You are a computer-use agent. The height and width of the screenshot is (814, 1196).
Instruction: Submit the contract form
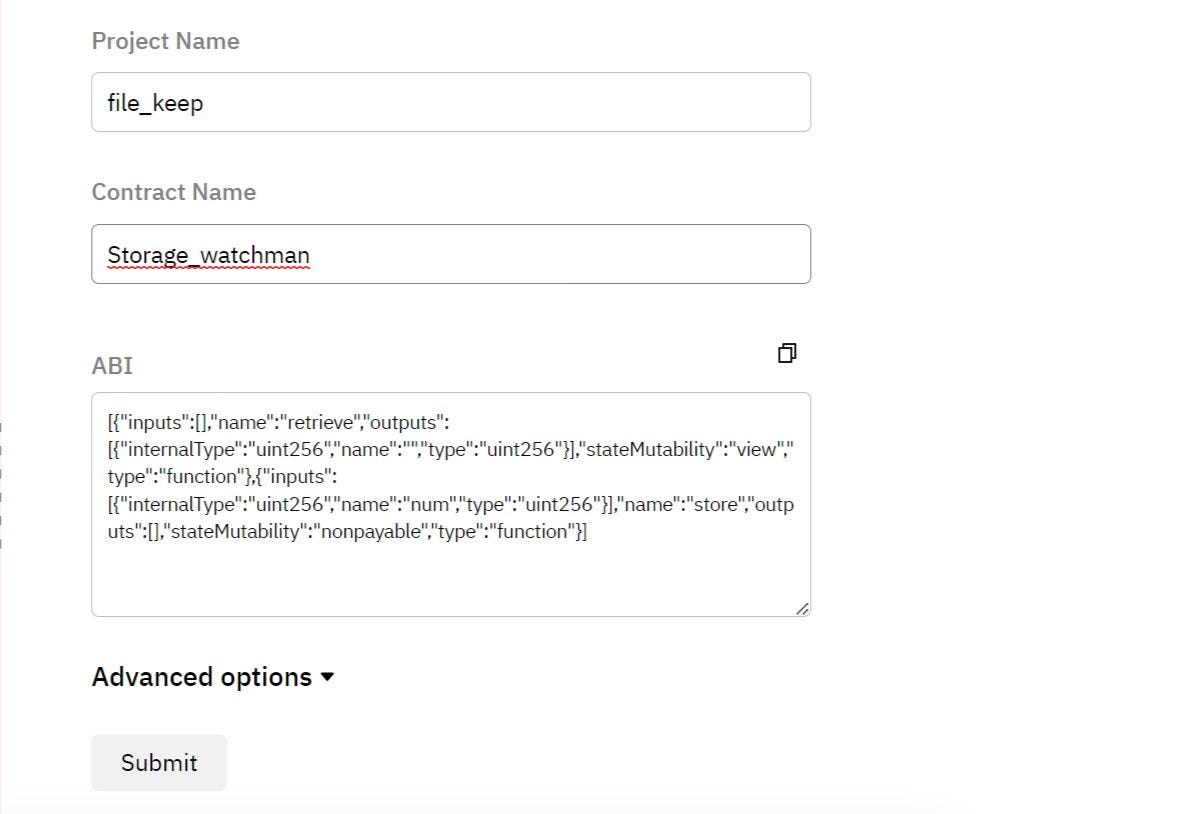159,762
